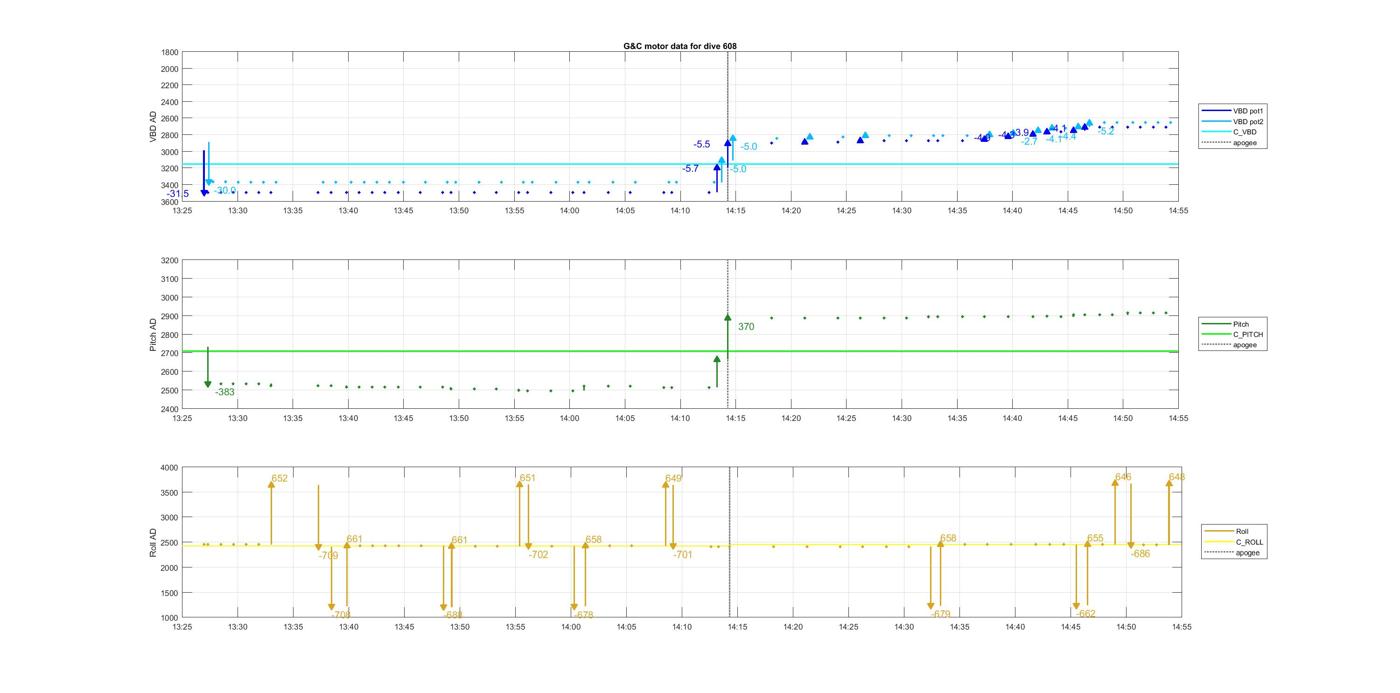The height and width of the screenshot is (693, 1400).
Task: Click the '14:55' time tick under the Roll plot
Action: pos(1181,627)
